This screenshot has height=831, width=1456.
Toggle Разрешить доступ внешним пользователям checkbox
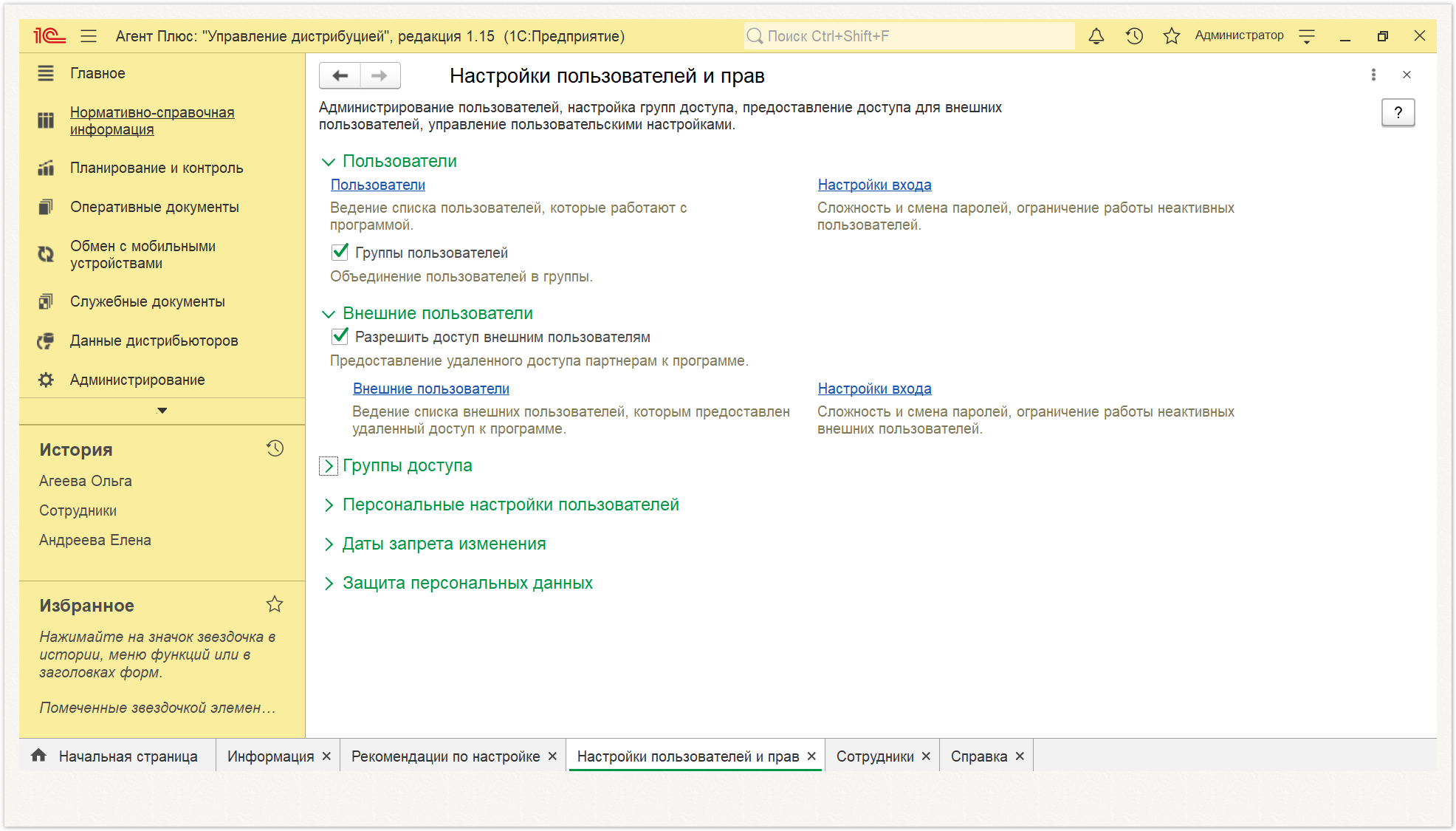pyautogui.click(x=340, y=336)
